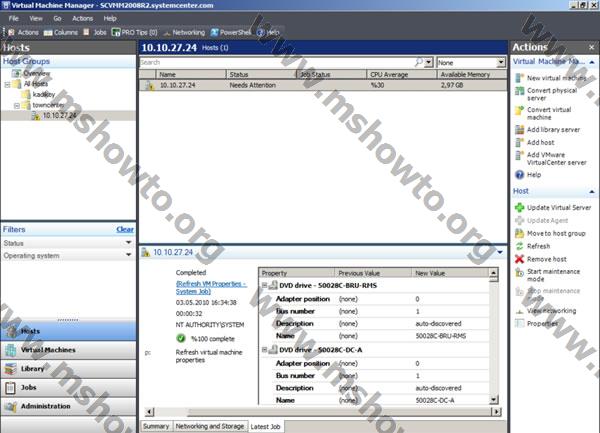Click Add host action
Image resolution: width=600 pixels, height=433 pixels.
click(535, 142)
